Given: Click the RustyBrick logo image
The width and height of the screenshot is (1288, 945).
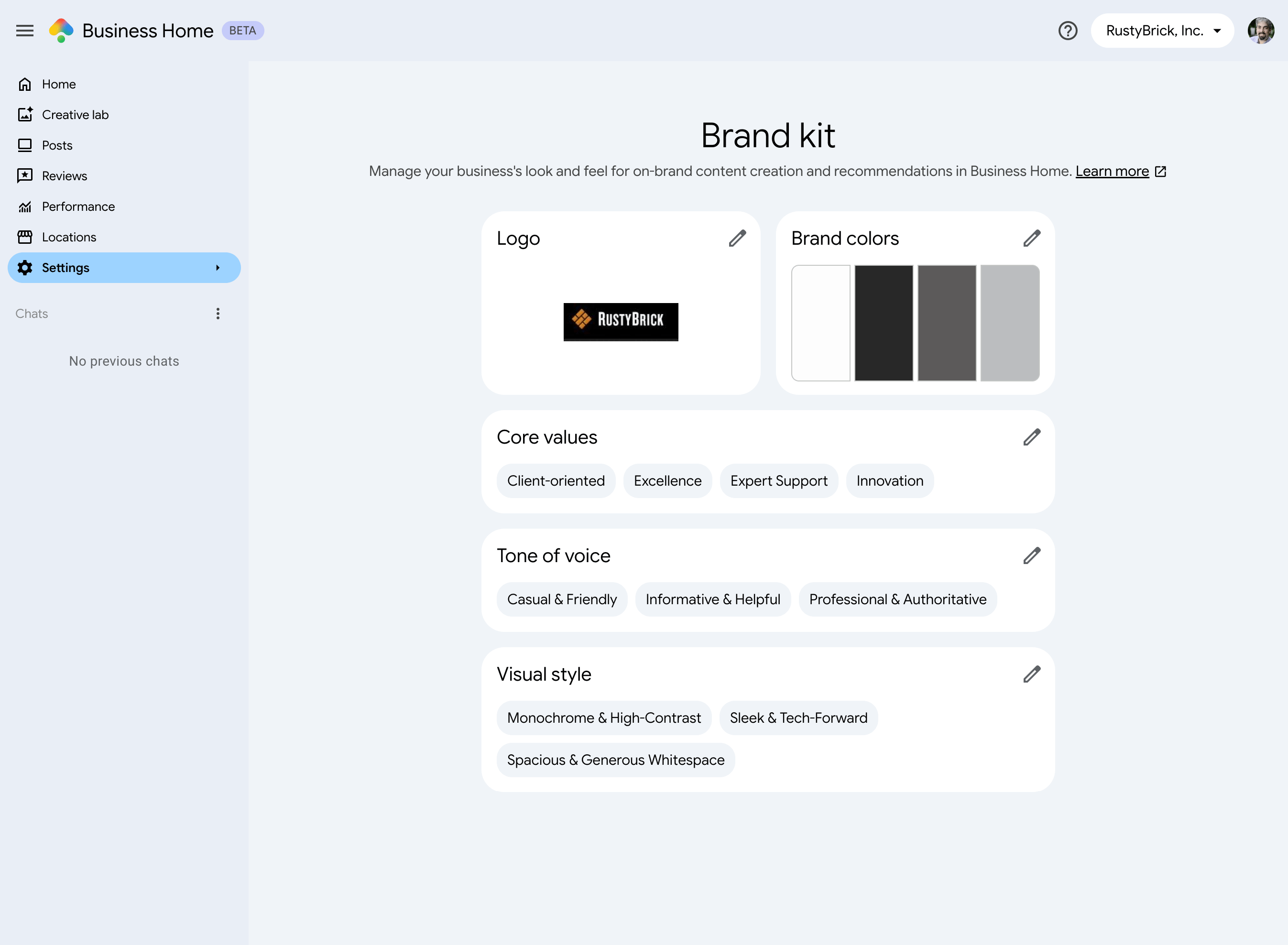Looking at the screenshot, I should [621, 322].
